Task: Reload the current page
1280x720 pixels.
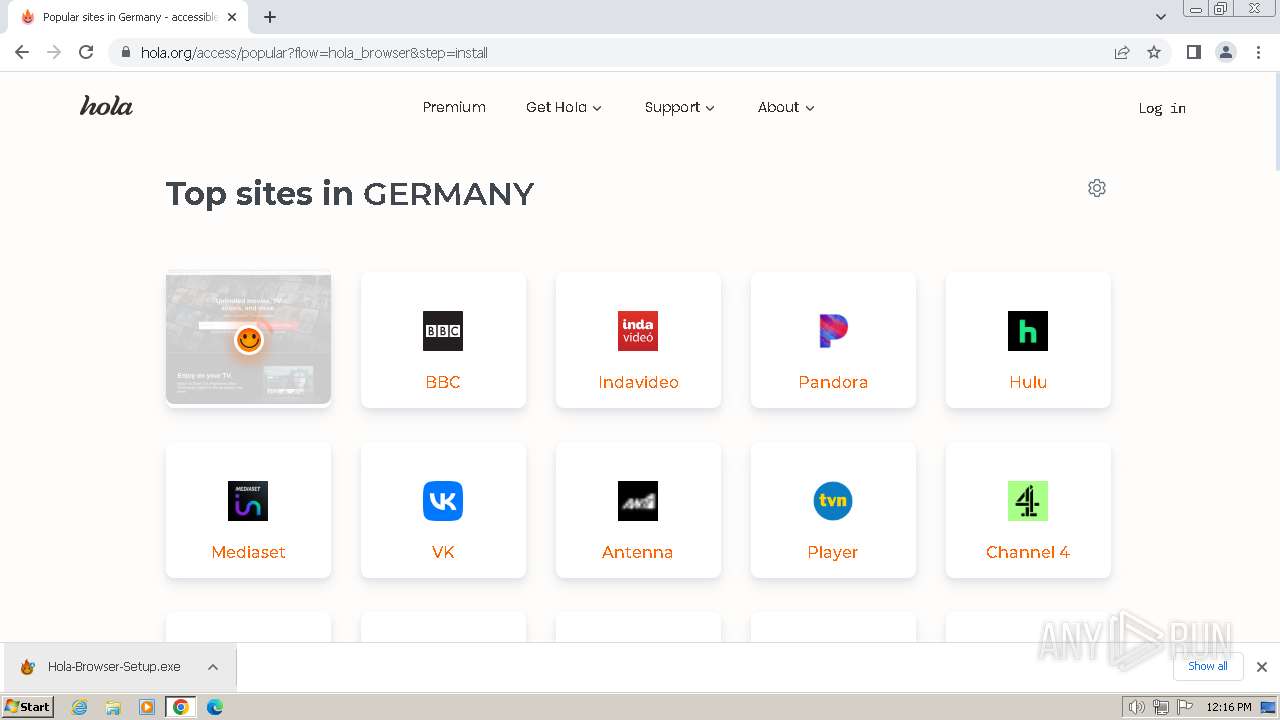Action: (x=86, y=52)
